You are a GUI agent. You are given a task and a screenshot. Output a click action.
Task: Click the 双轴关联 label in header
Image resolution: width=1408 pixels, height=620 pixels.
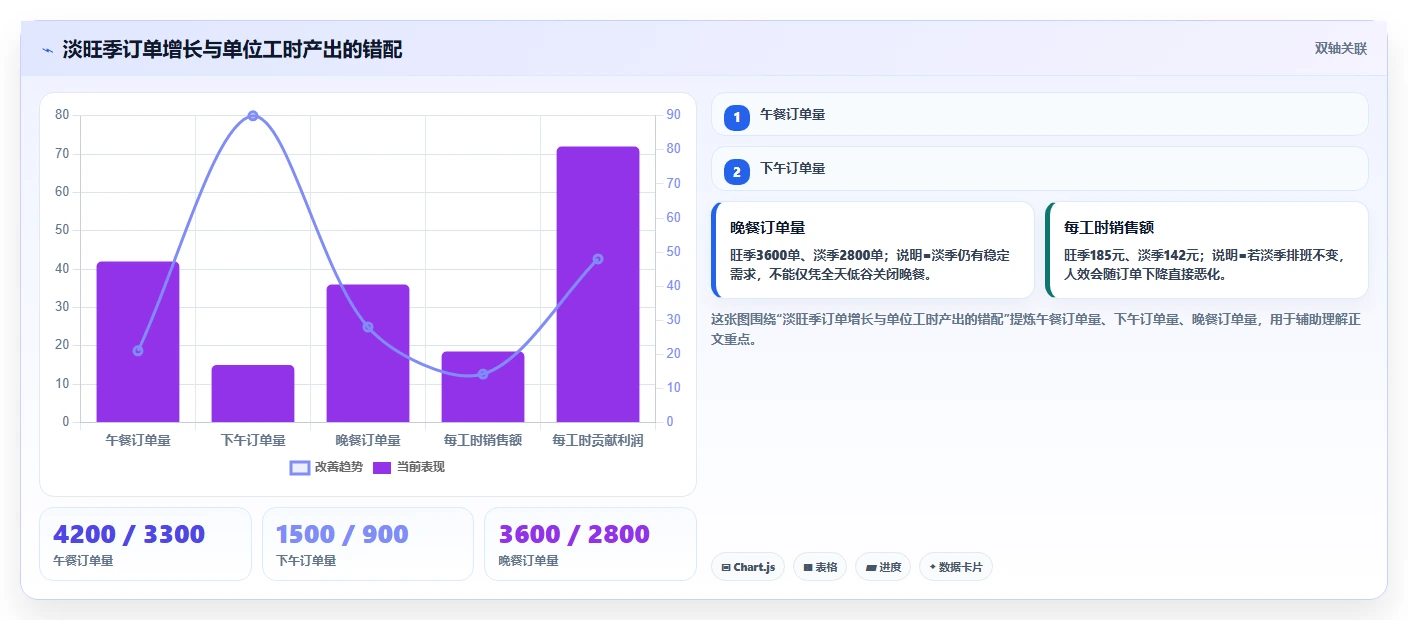click(1340, 49)
